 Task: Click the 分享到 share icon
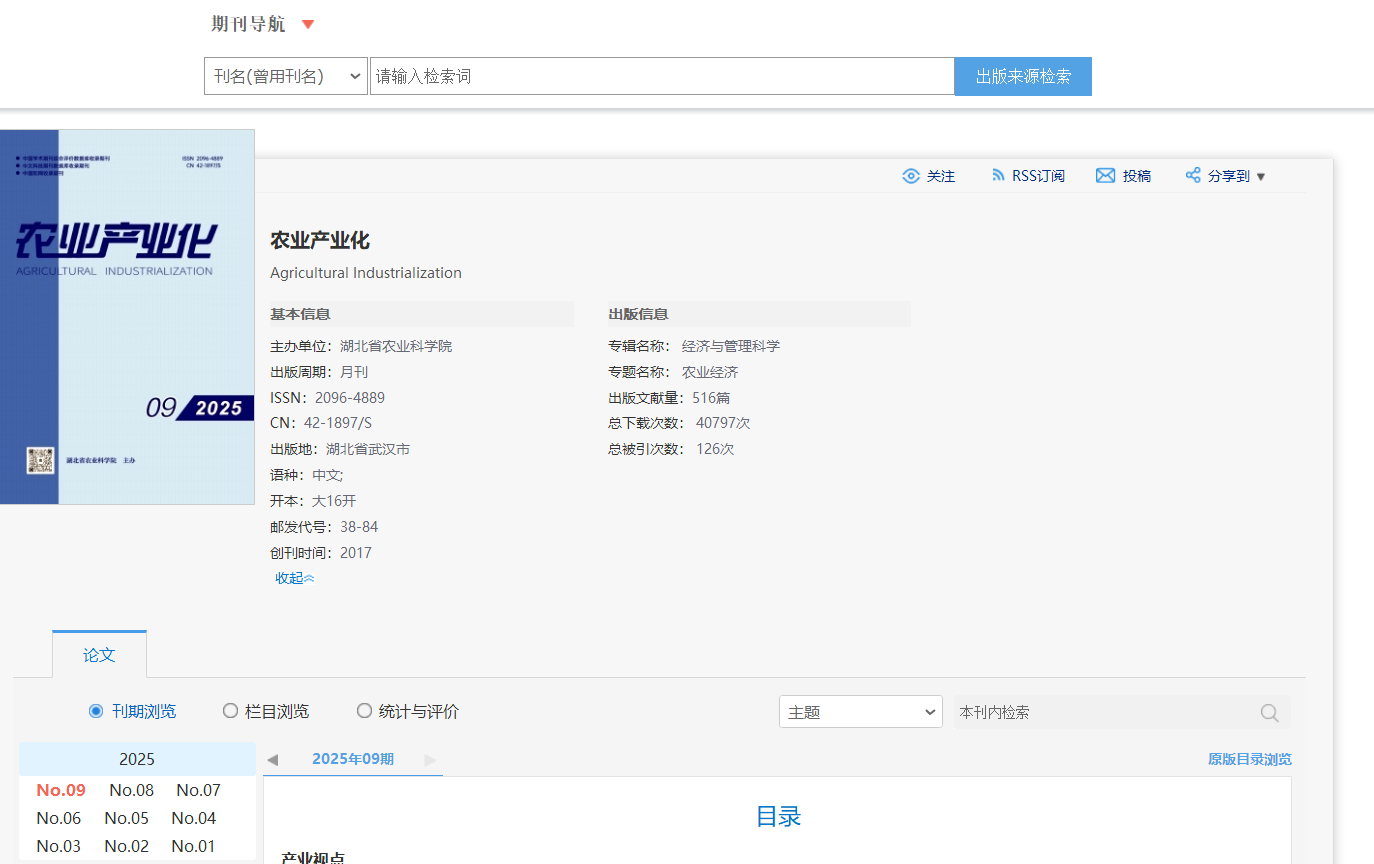click(x=1192, y=176)
